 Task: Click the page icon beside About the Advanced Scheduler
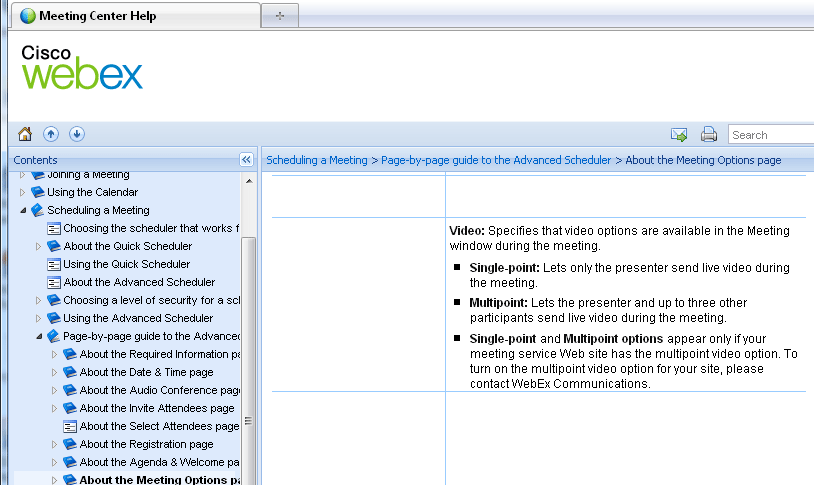(54, 282)
